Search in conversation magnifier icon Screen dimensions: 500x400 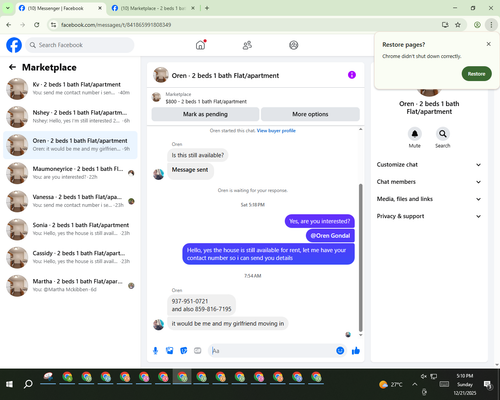pos(443,134)
